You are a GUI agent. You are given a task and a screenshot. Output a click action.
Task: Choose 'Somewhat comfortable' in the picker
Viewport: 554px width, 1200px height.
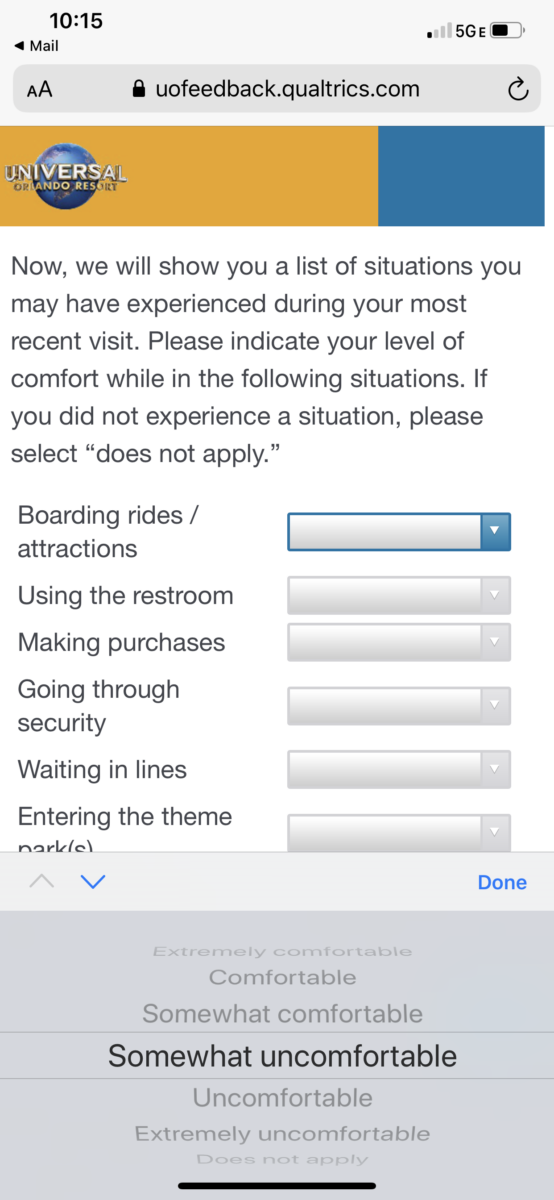click(x=282, y=1013)
